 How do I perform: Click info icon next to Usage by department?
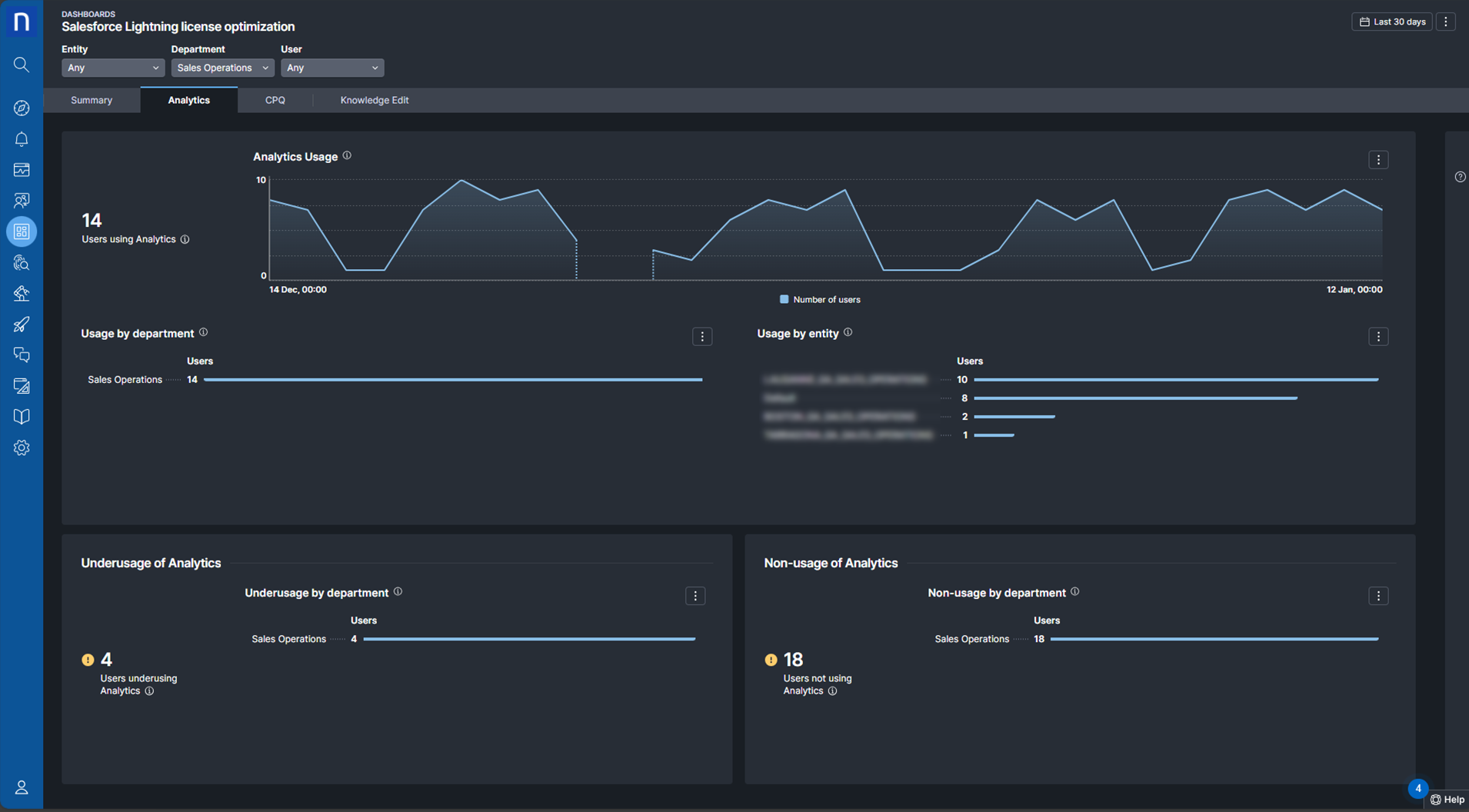coord(203,332)
